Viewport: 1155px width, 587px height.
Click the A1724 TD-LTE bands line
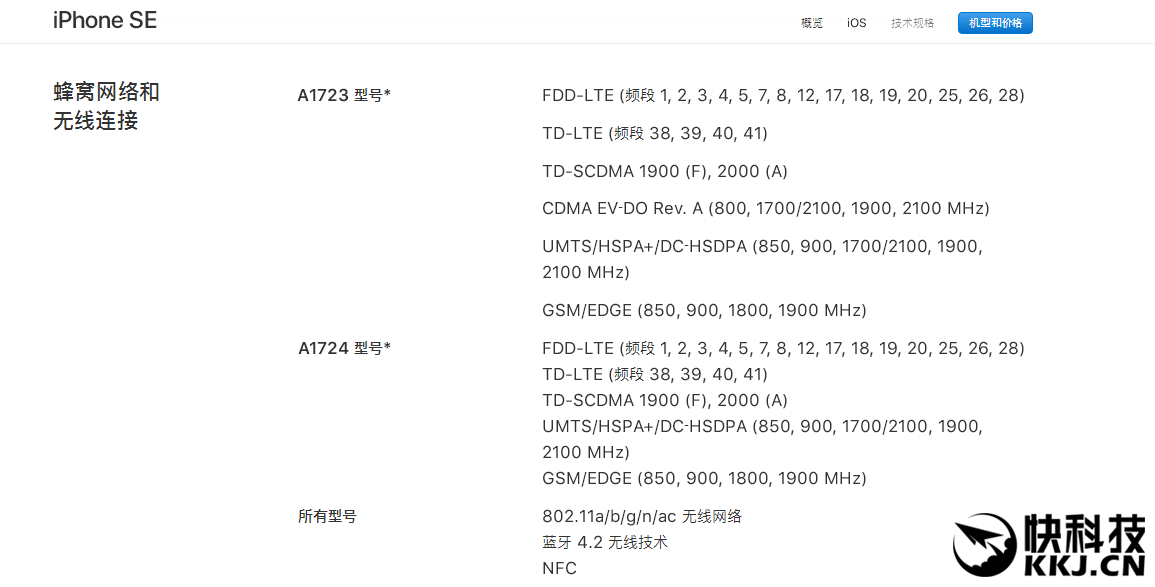[x=655, y=375]
